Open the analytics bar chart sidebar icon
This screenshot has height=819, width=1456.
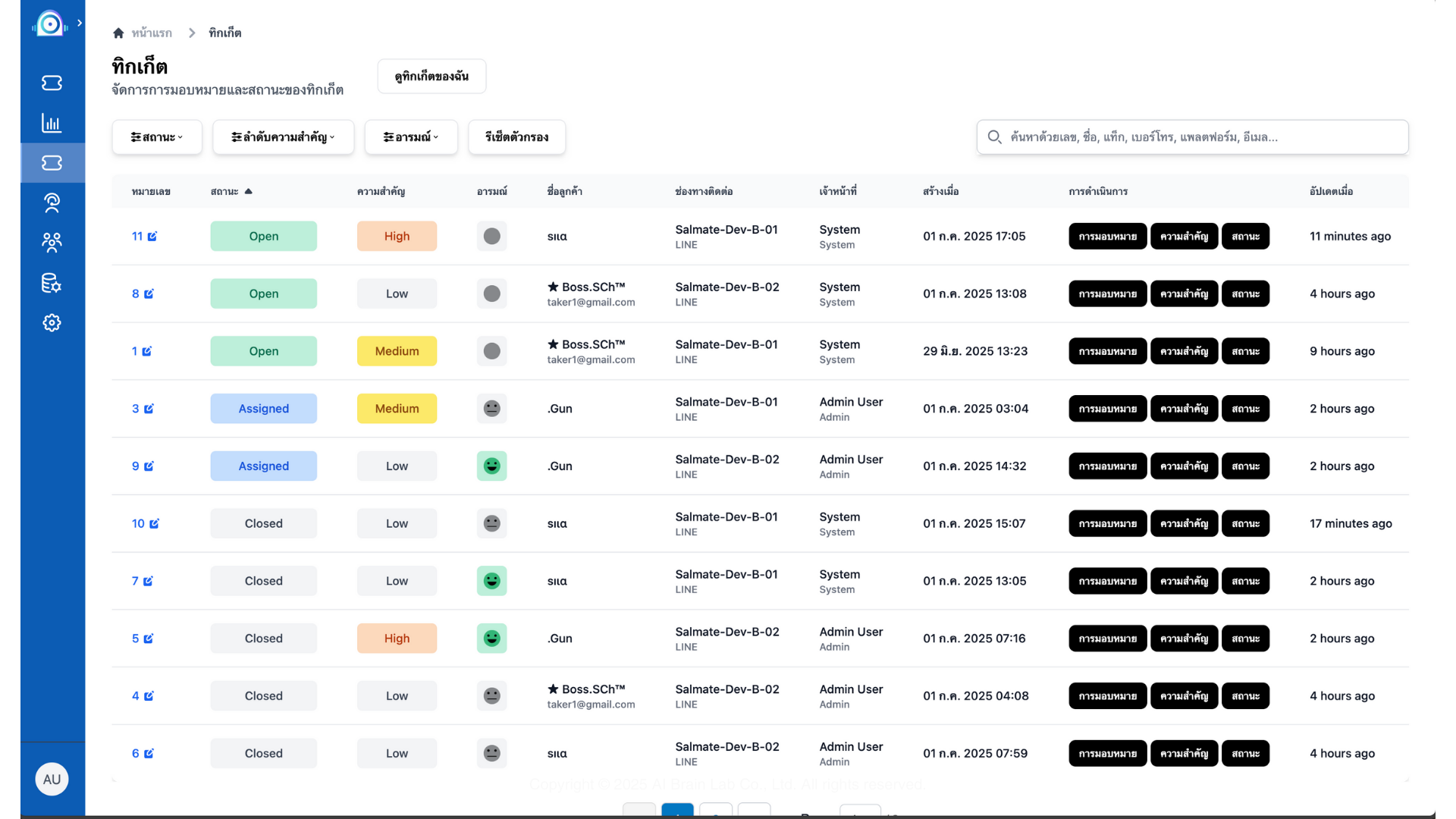tap(52, 123)
